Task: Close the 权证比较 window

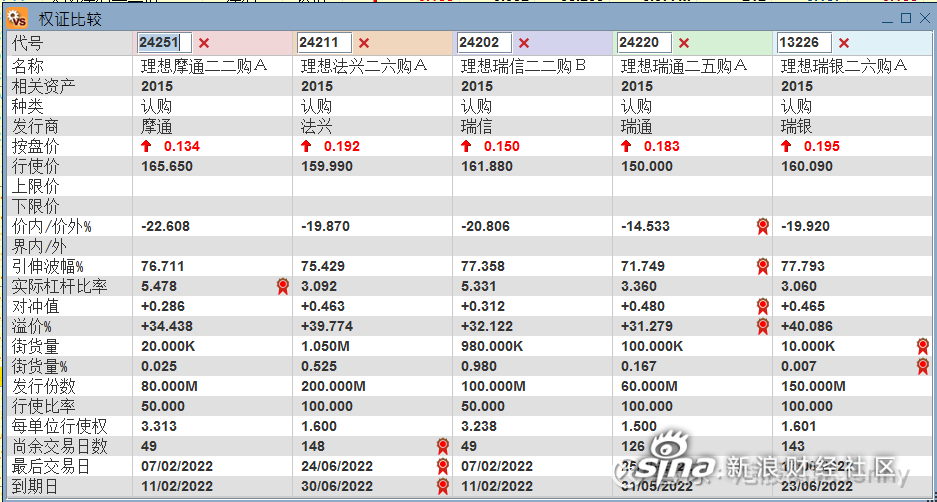Action: coord(924,19)
